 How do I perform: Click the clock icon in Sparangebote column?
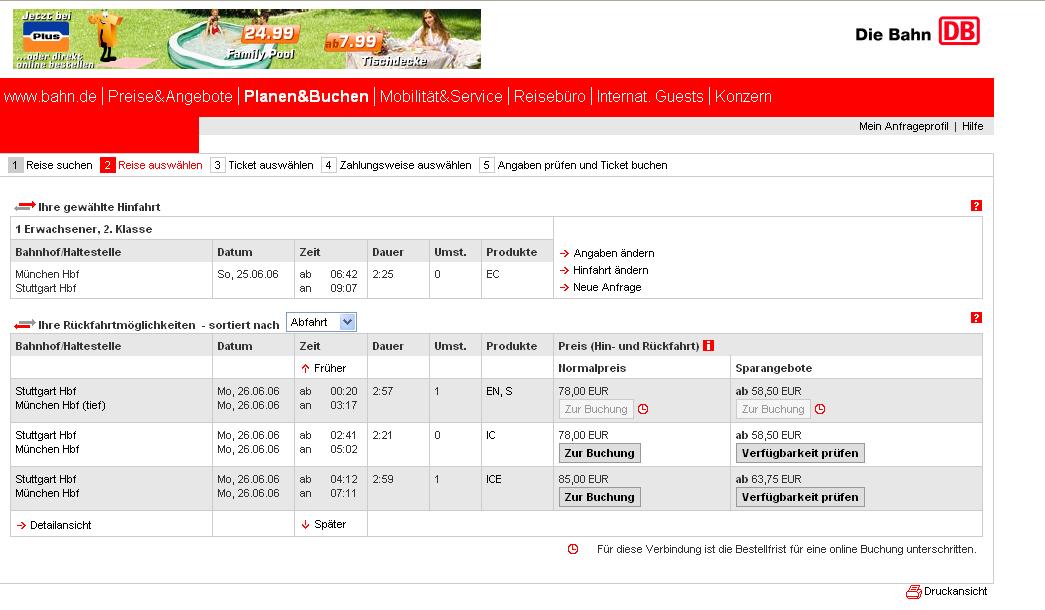(x=820, y=409)
